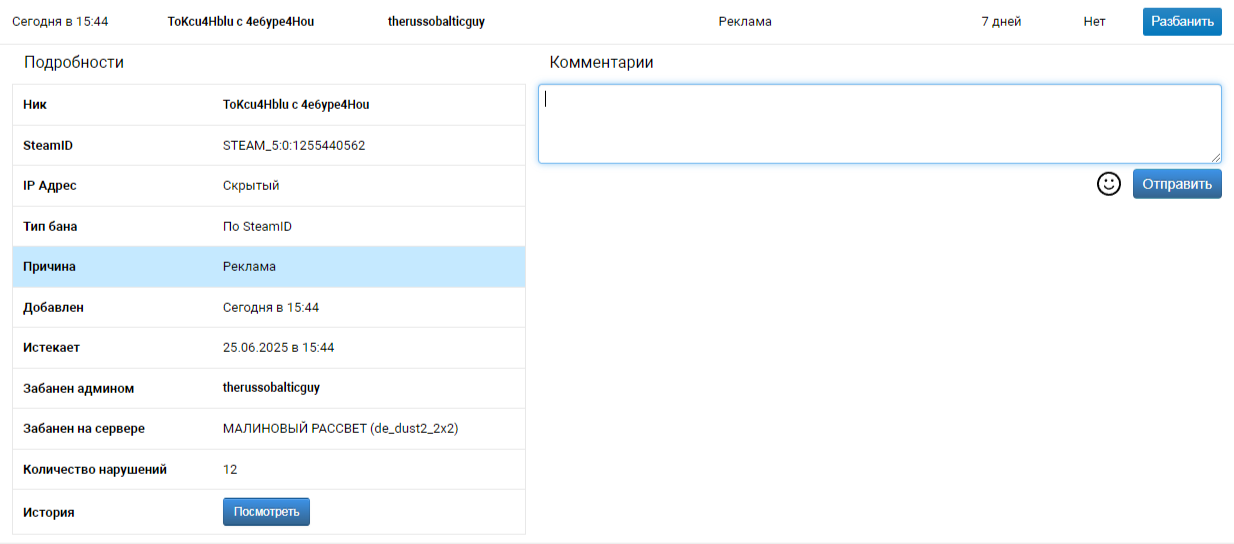Click the Забанен админом label

click(78, 388)
